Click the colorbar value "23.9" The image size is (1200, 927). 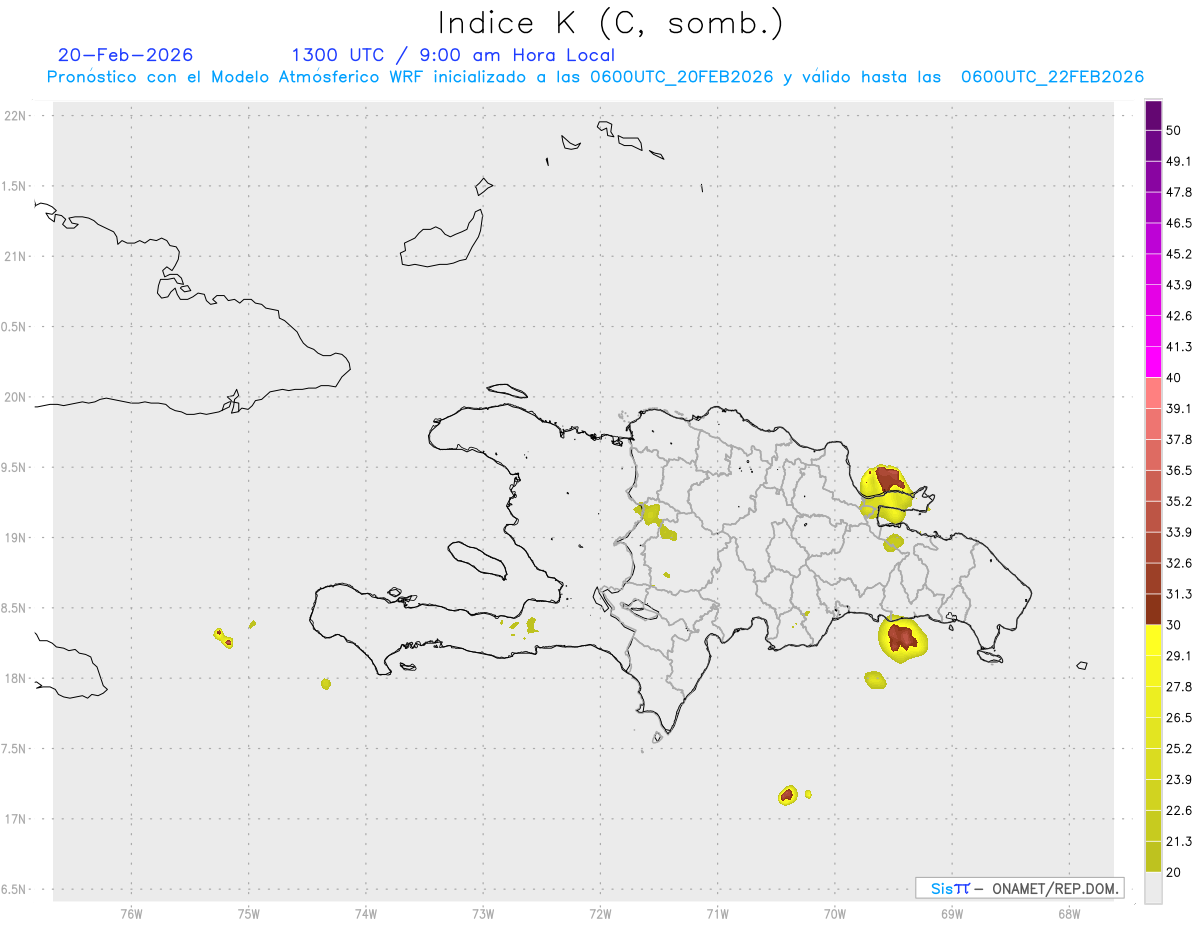(x=1179, y=780)
